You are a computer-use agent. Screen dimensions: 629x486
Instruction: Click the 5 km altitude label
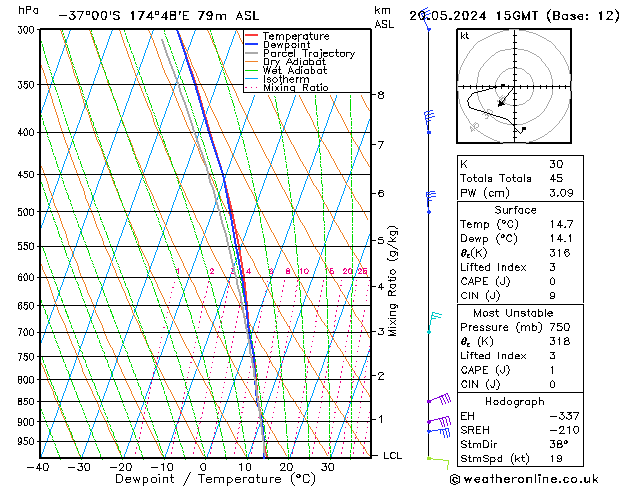coord(381,240)
